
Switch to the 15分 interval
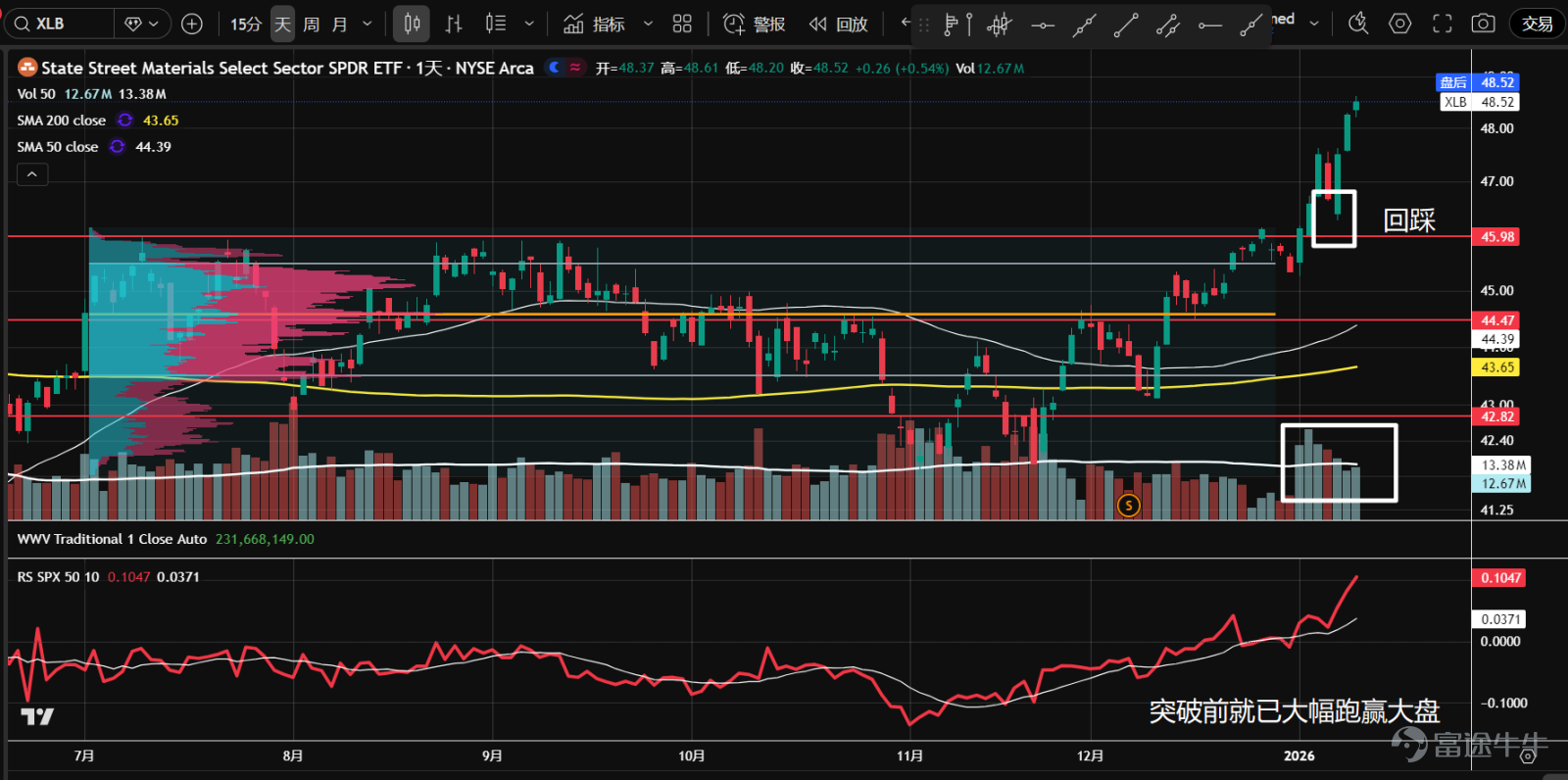246,24
